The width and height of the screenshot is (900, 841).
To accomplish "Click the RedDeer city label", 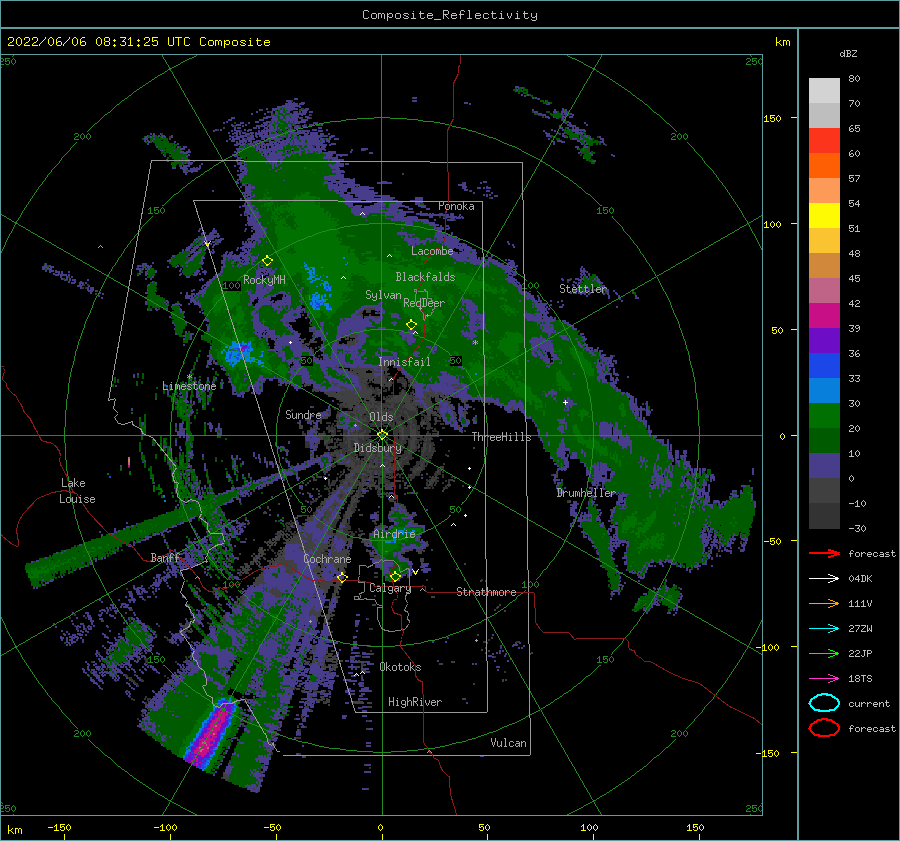I will point(424,303).
